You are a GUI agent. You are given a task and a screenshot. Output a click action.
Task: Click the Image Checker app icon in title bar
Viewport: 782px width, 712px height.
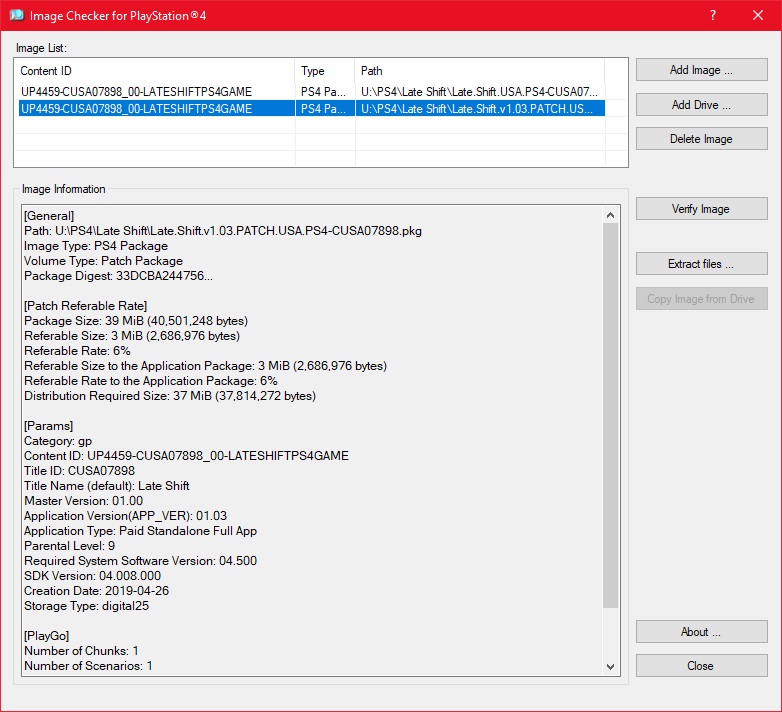pyautogui.click(x=16, y=15)
